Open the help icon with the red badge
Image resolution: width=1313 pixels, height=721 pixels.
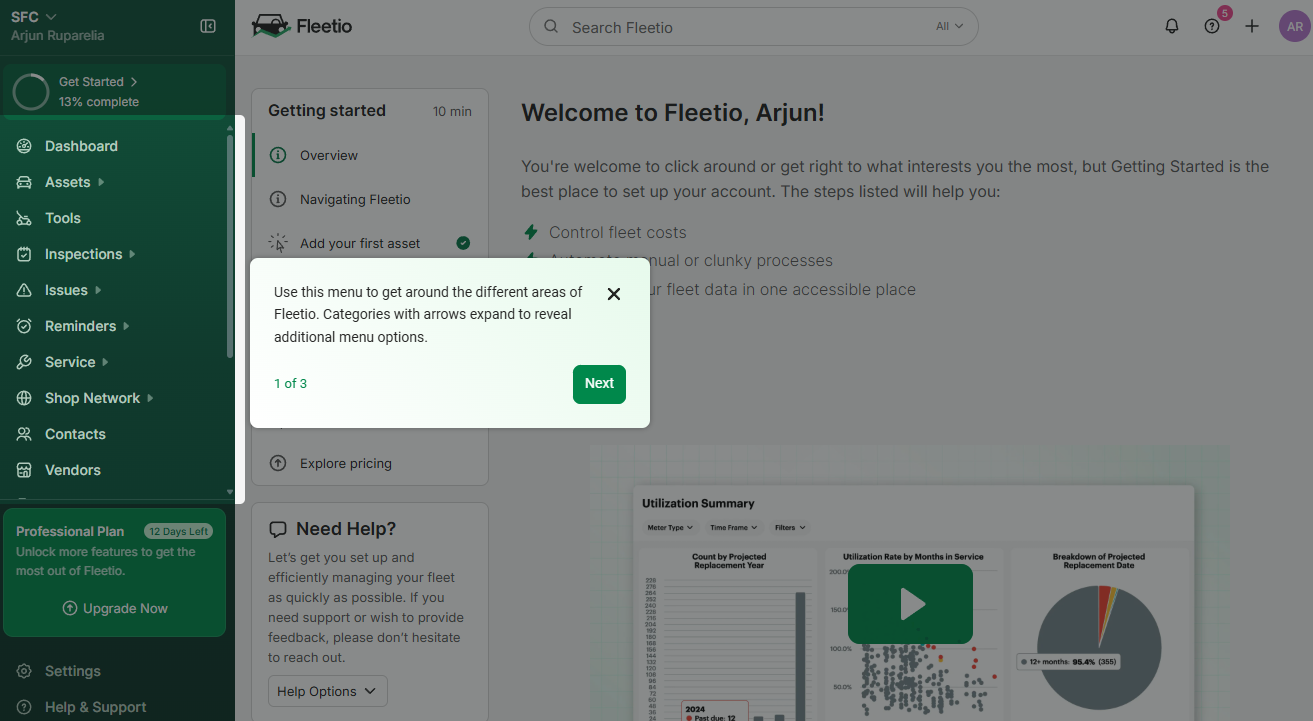tap(1211, 26)
